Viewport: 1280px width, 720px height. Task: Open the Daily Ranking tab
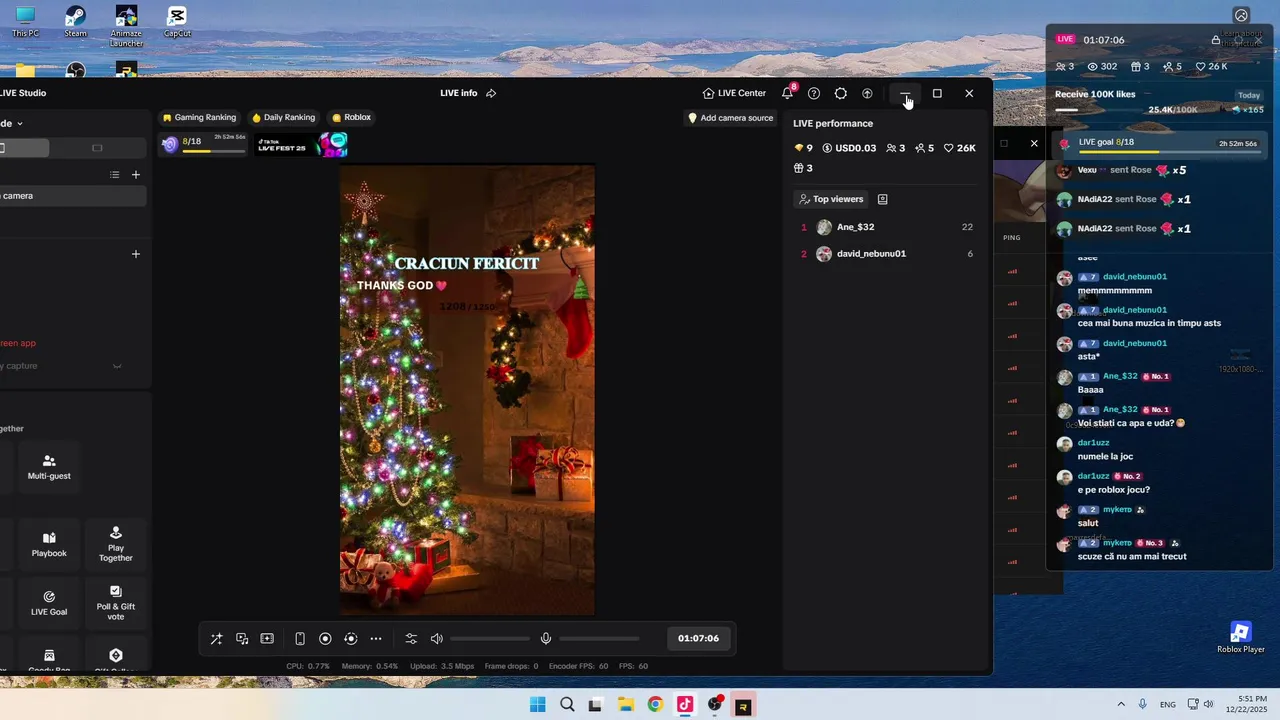pos(283,117)
